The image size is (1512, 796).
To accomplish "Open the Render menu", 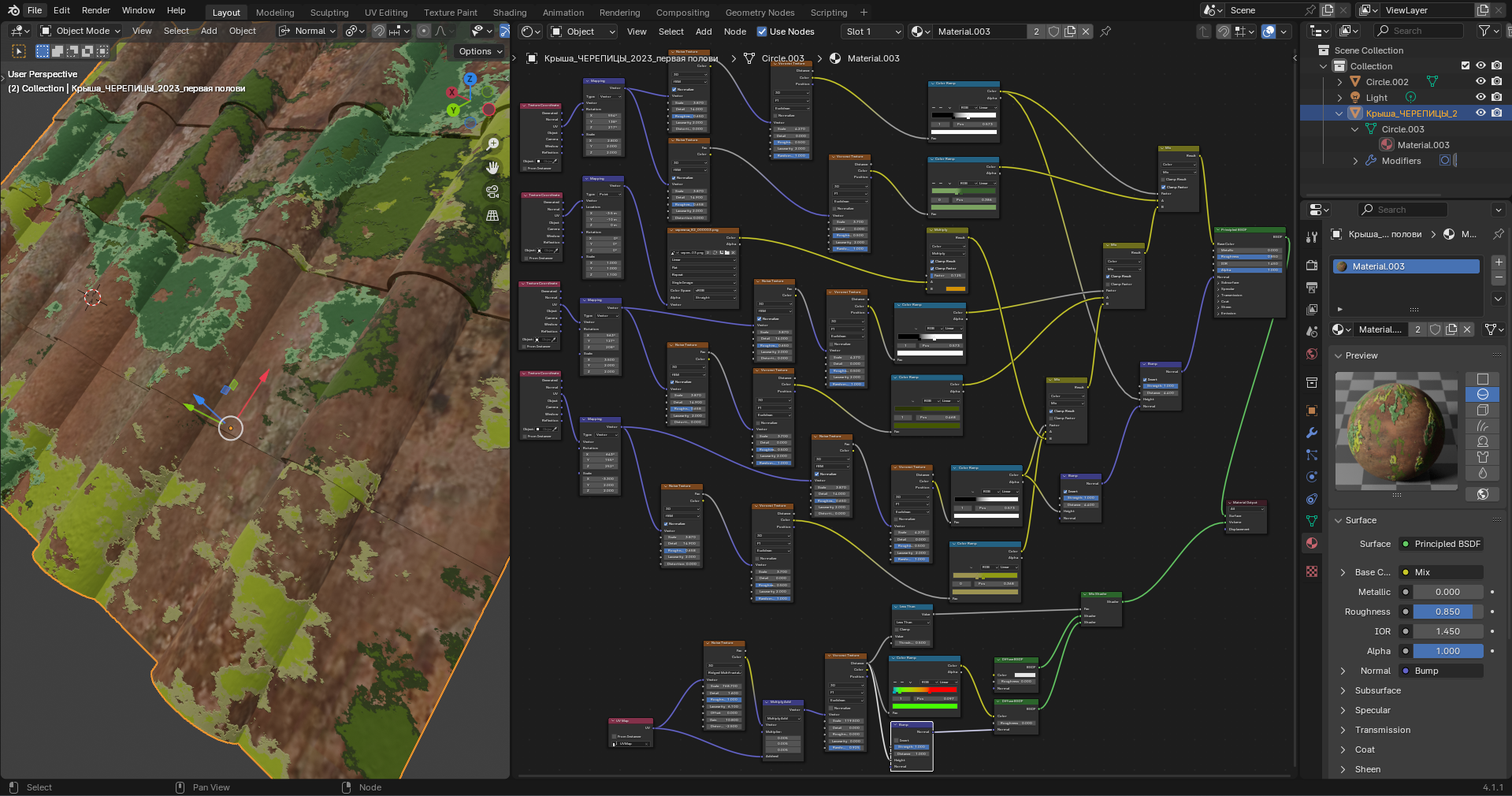I will pos(96,10).
